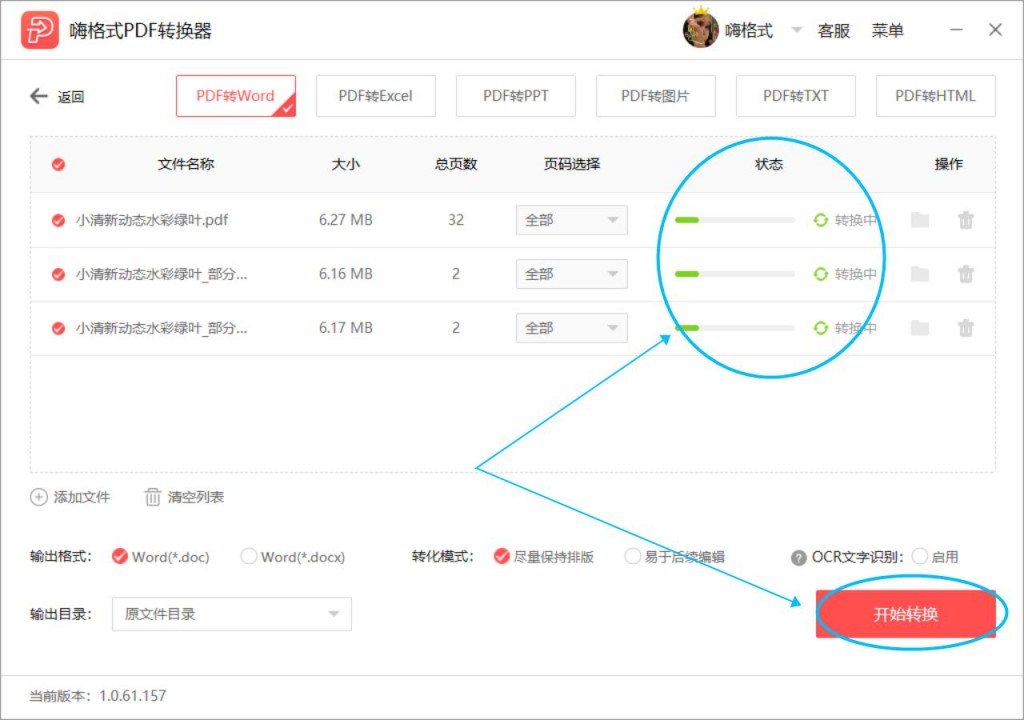Click the 页码选择 column header
This screenshot has width=1024, height=720.
(572, 164)
